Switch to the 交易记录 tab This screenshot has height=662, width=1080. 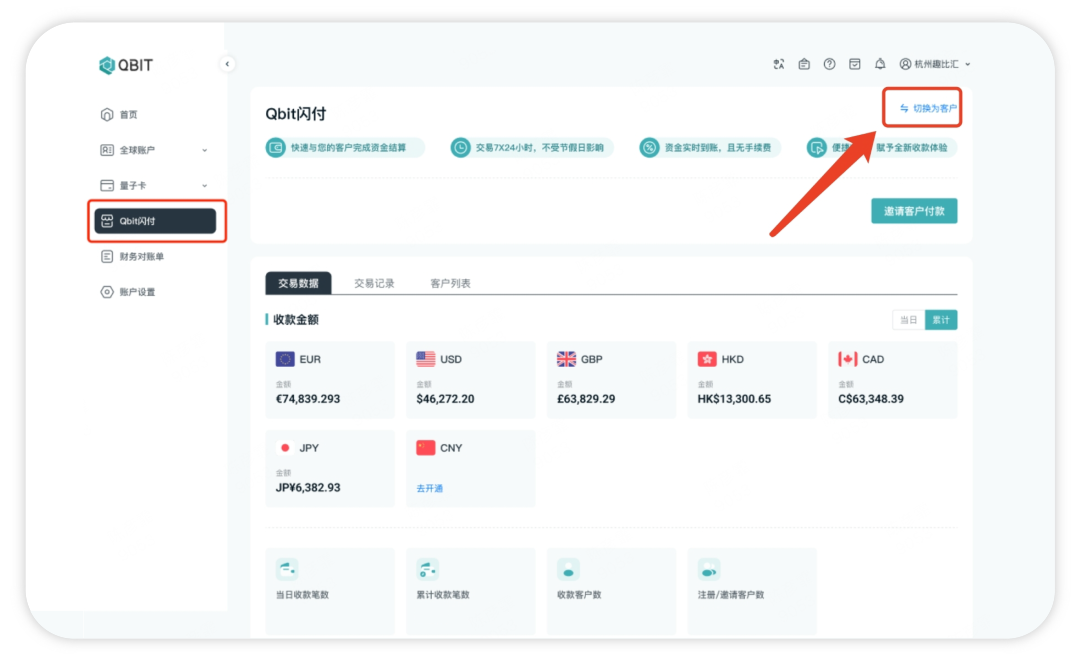coord(374,283)
